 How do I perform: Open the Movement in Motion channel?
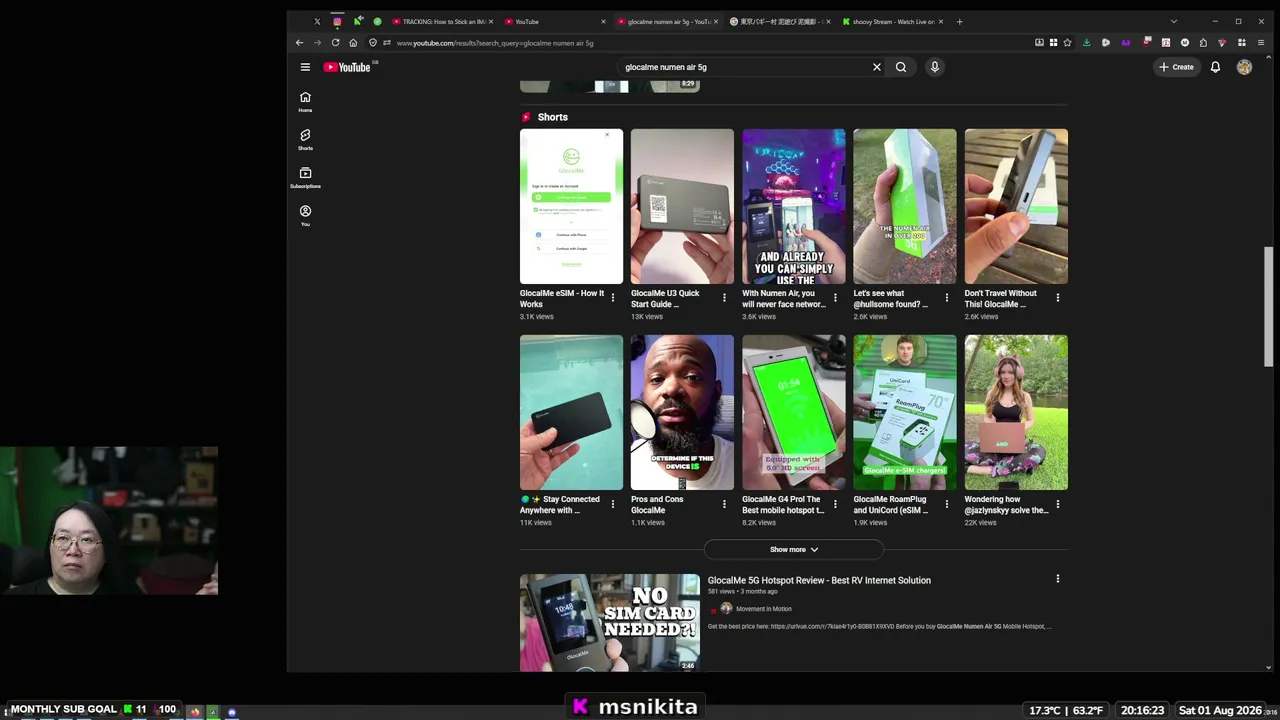coord(763,609)
